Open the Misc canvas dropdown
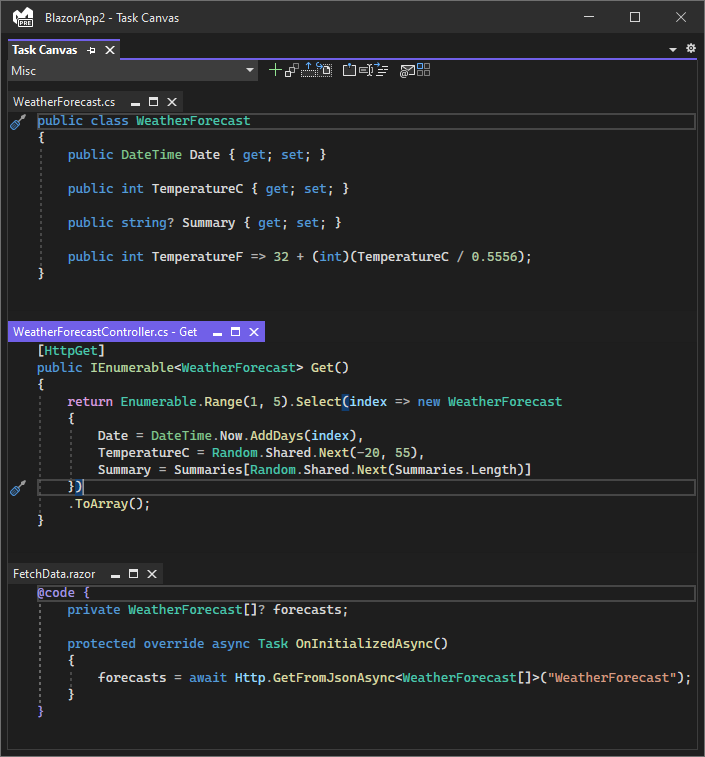705x757 pixels. coord(250,71)
